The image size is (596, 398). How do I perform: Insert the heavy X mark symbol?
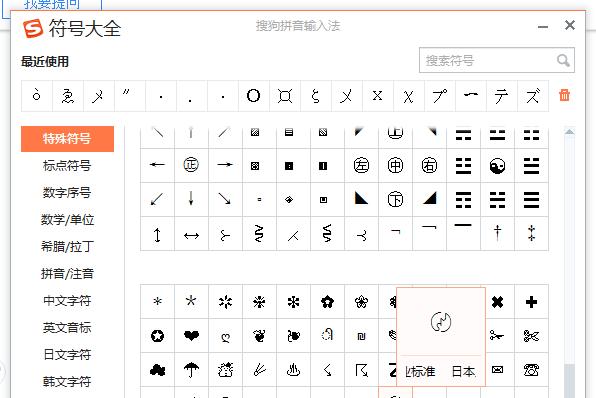click(497, 302)
